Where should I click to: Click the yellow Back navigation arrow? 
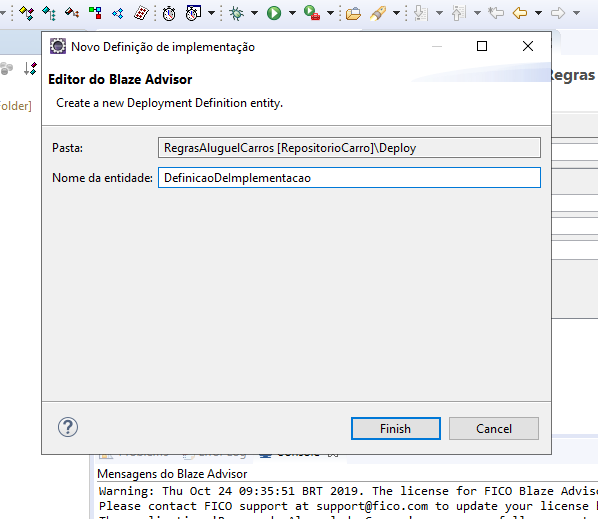[520, 13]
